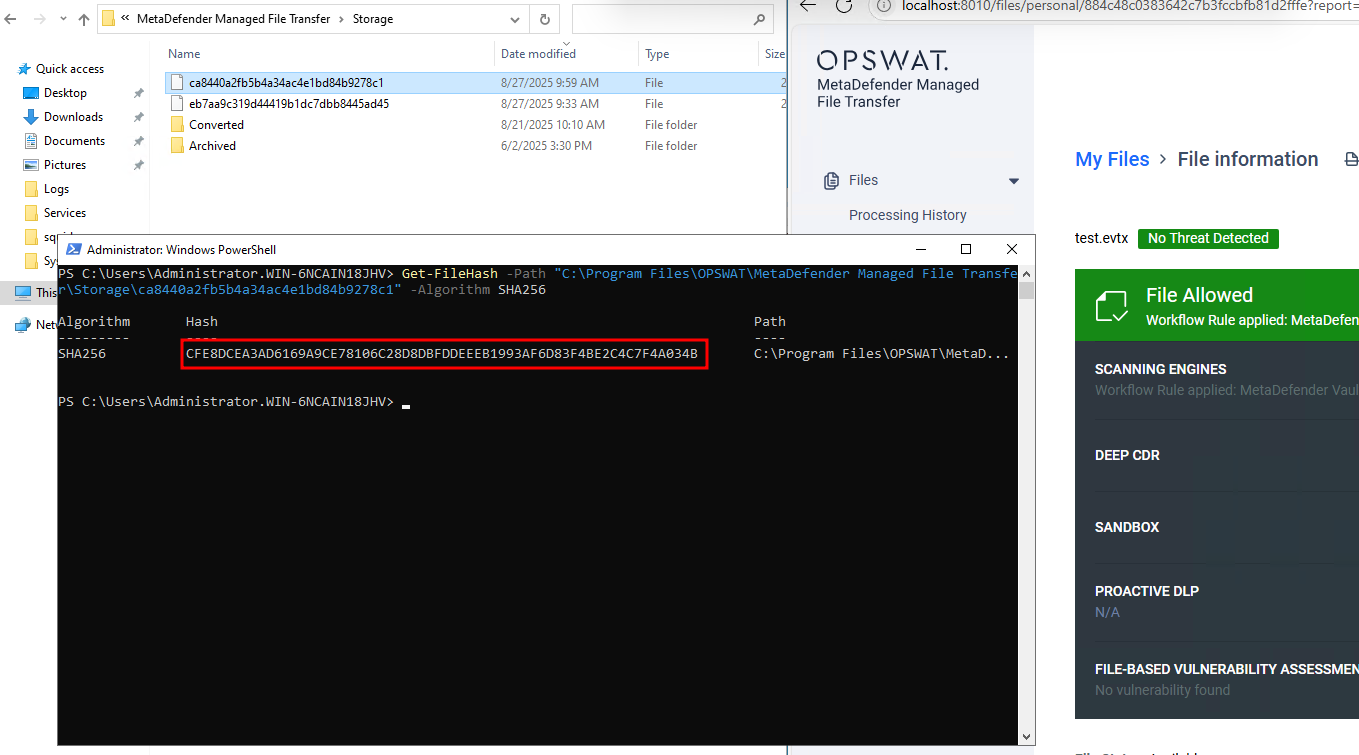Screen dimensions: 1359x755
Task: Open Pictures in Quick access
Action: coord(65,165)
